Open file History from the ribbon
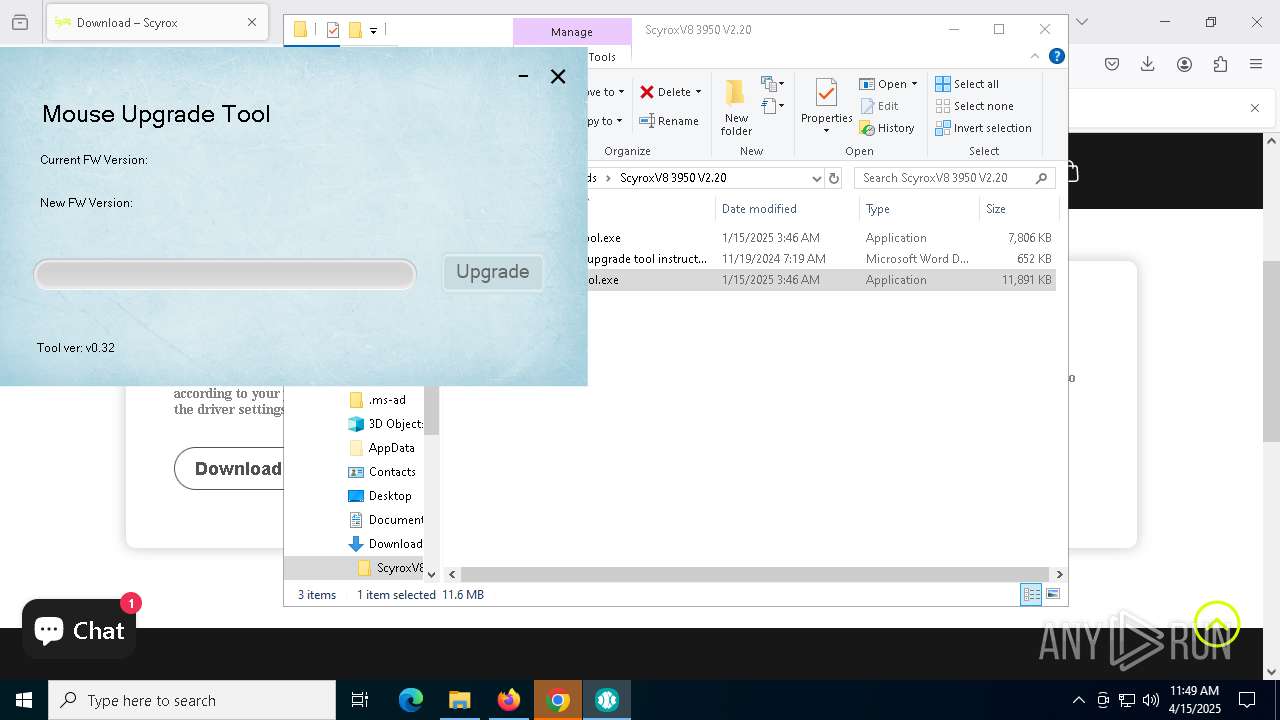 tap(887, 128)
